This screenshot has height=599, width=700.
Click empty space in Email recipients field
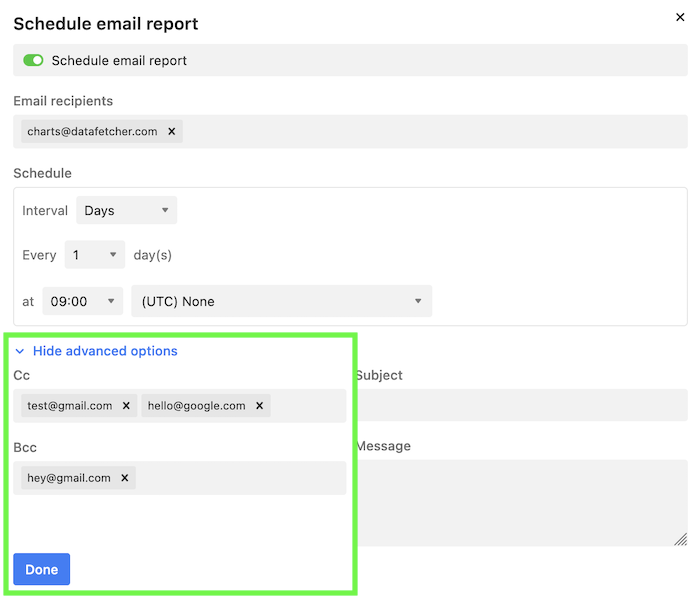click(430, 131)
